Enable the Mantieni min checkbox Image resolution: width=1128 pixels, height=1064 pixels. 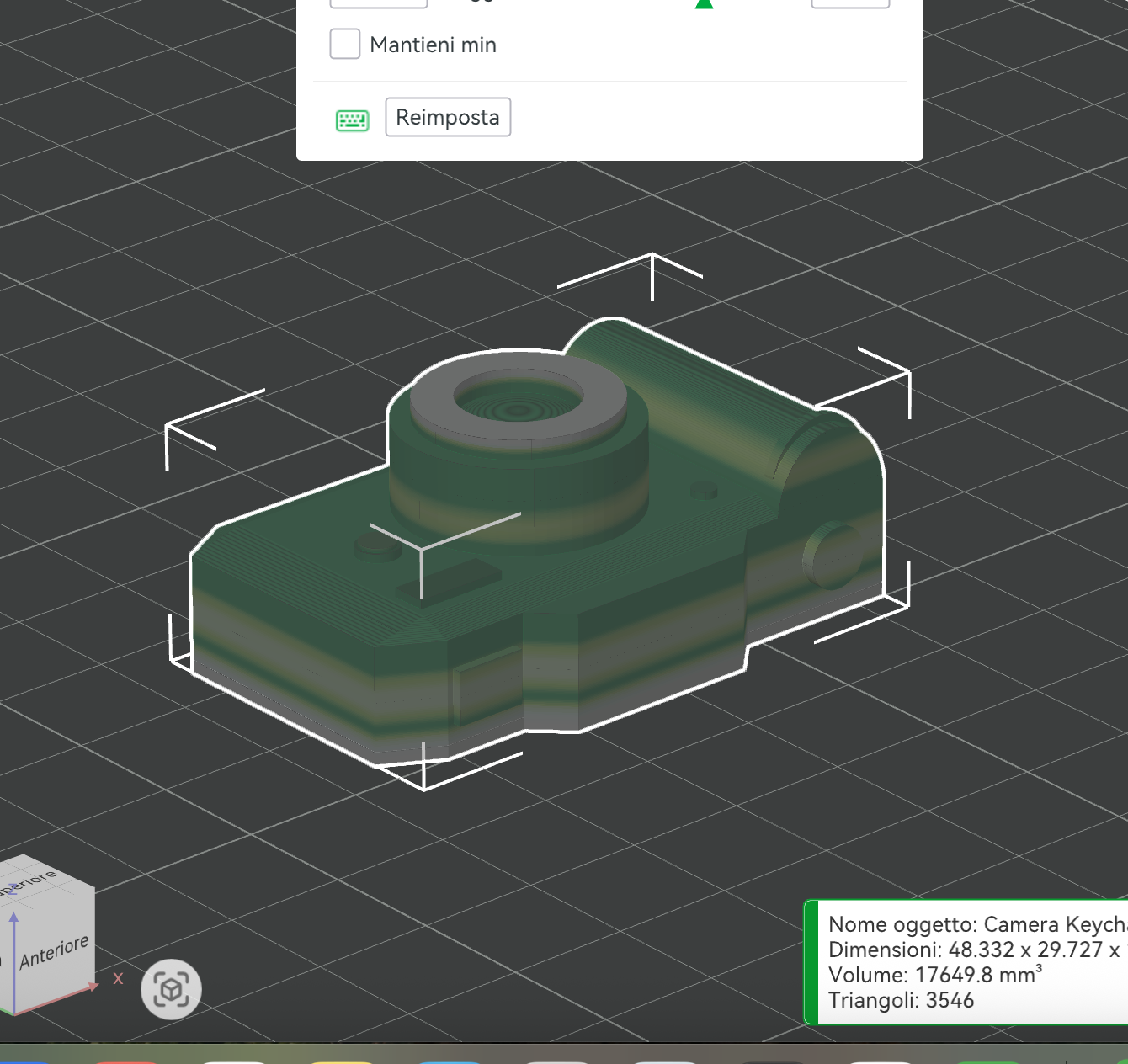(x=345, y=44)
